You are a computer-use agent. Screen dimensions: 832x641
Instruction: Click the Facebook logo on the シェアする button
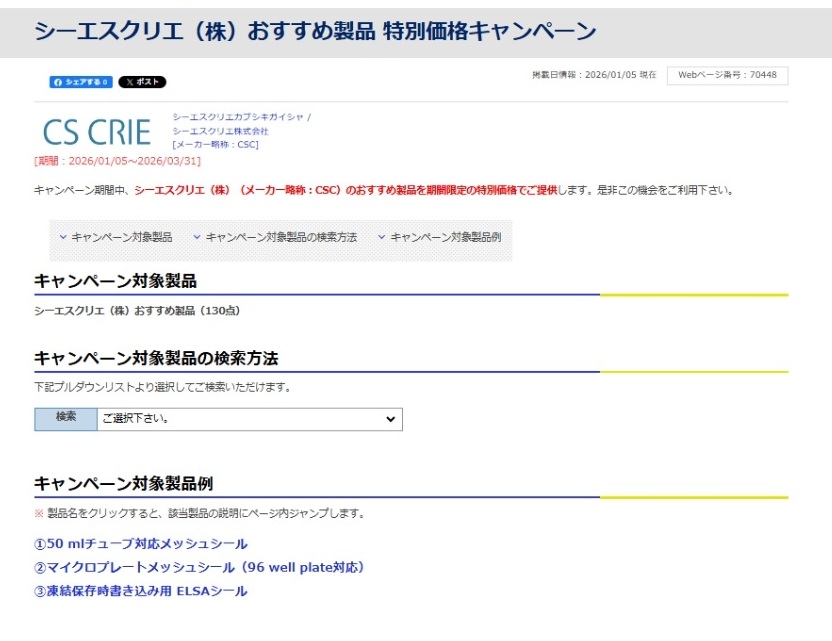[x=58, y=82]
